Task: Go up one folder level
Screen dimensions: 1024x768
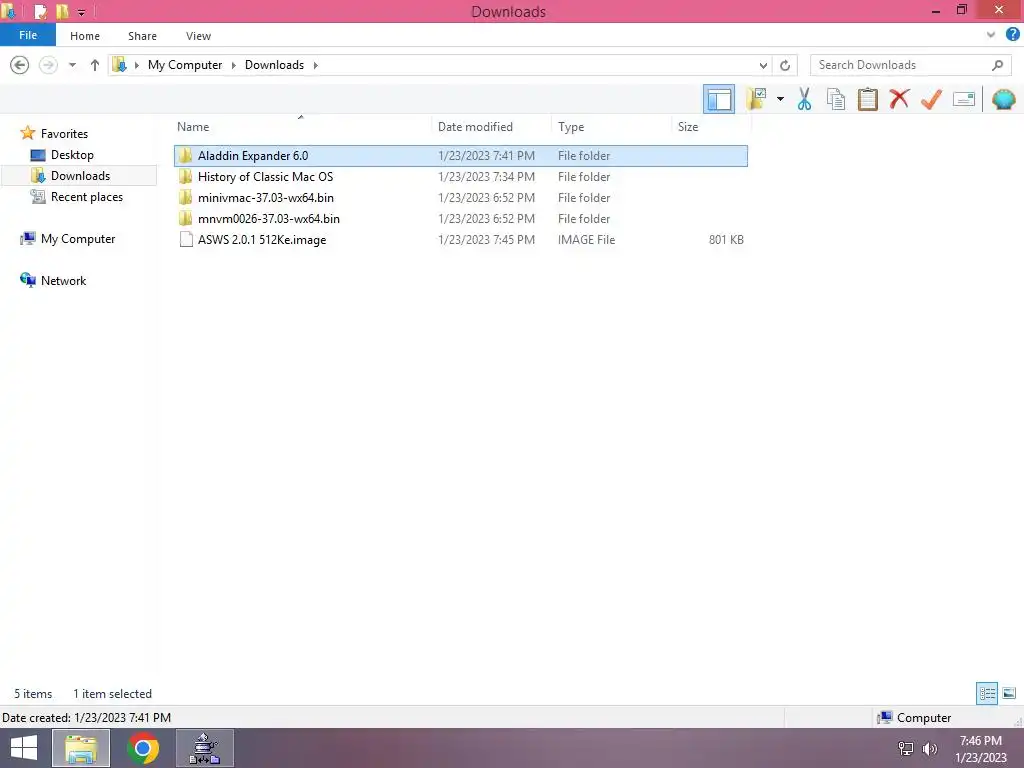Action: (x=95, y=65)
